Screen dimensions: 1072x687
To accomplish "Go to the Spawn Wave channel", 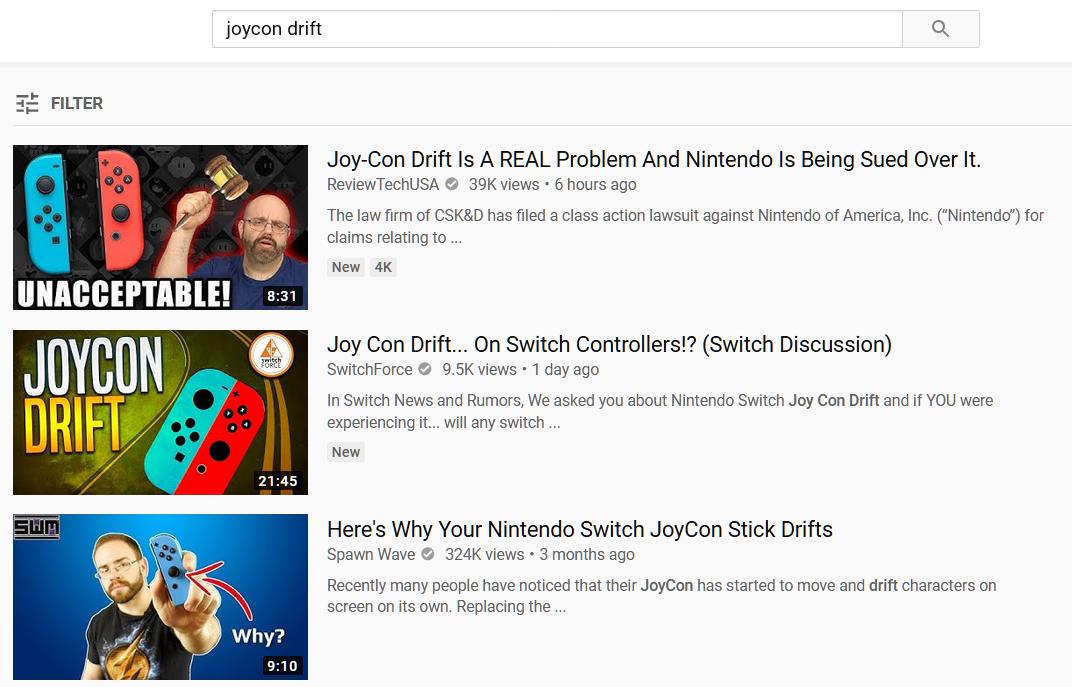I will [x=371, y=554].
